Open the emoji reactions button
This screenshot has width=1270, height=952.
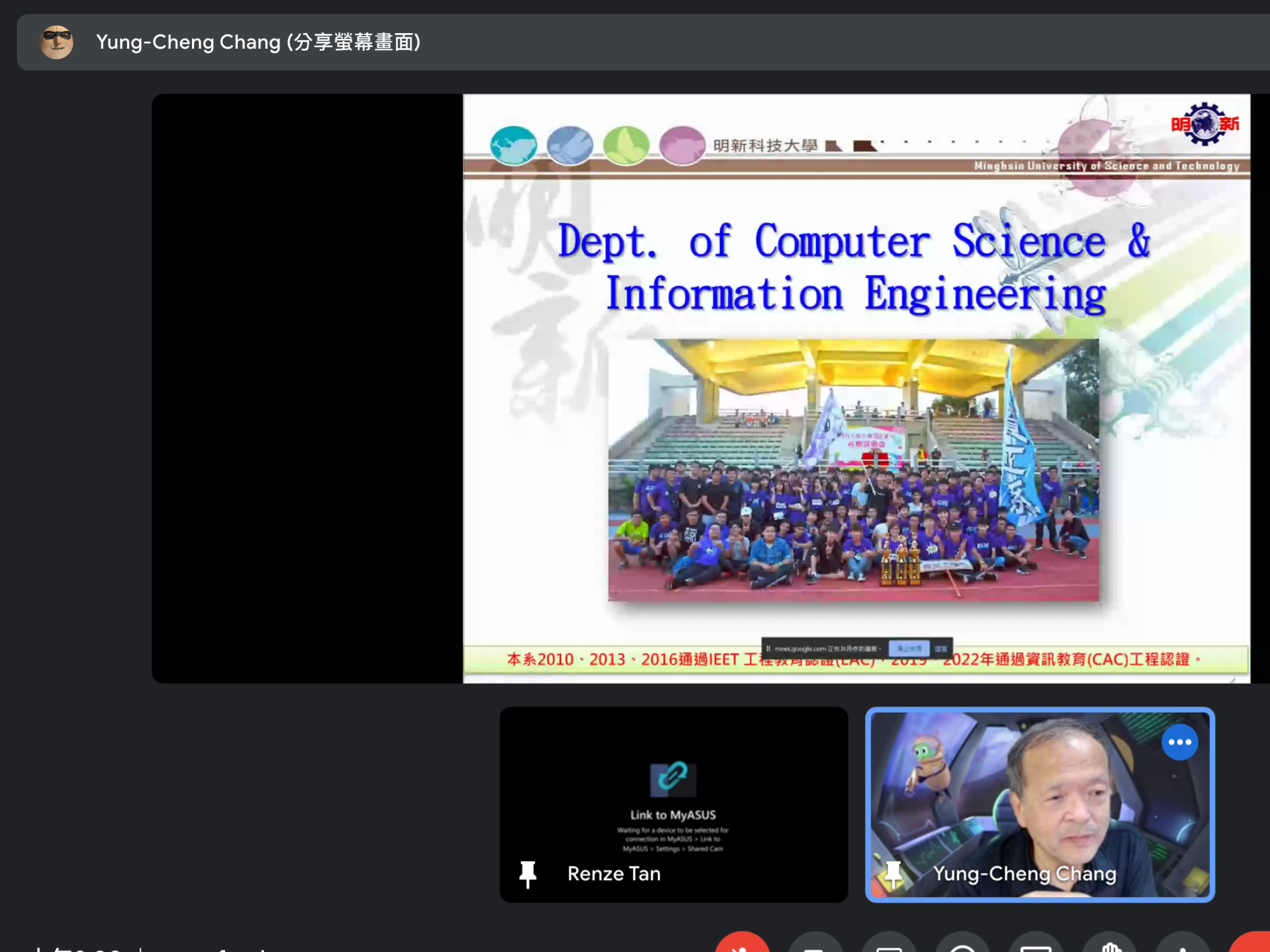pos(962,945)
